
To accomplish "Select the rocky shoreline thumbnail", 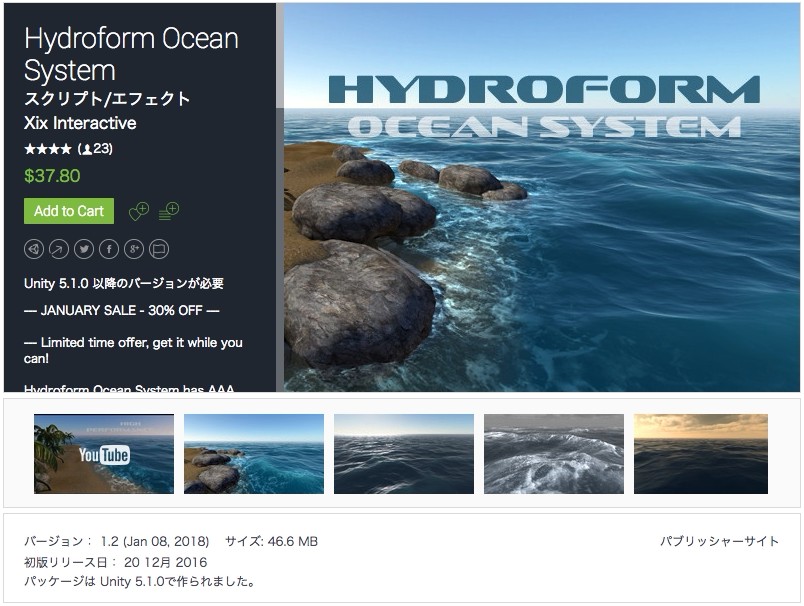I will coord(254,454).
